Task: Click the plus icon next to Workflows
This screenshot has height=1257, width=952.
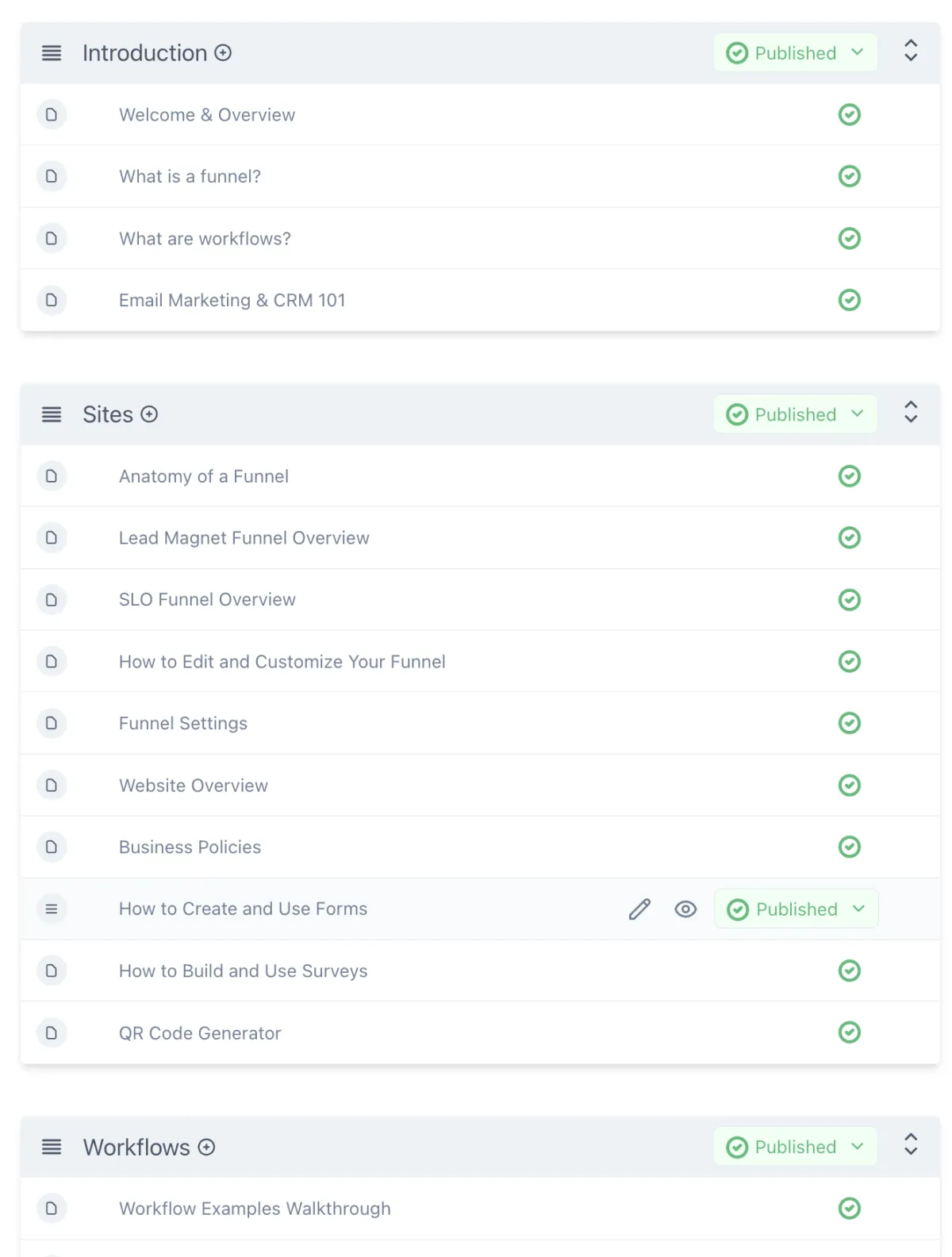Action: pos(206,1147)
